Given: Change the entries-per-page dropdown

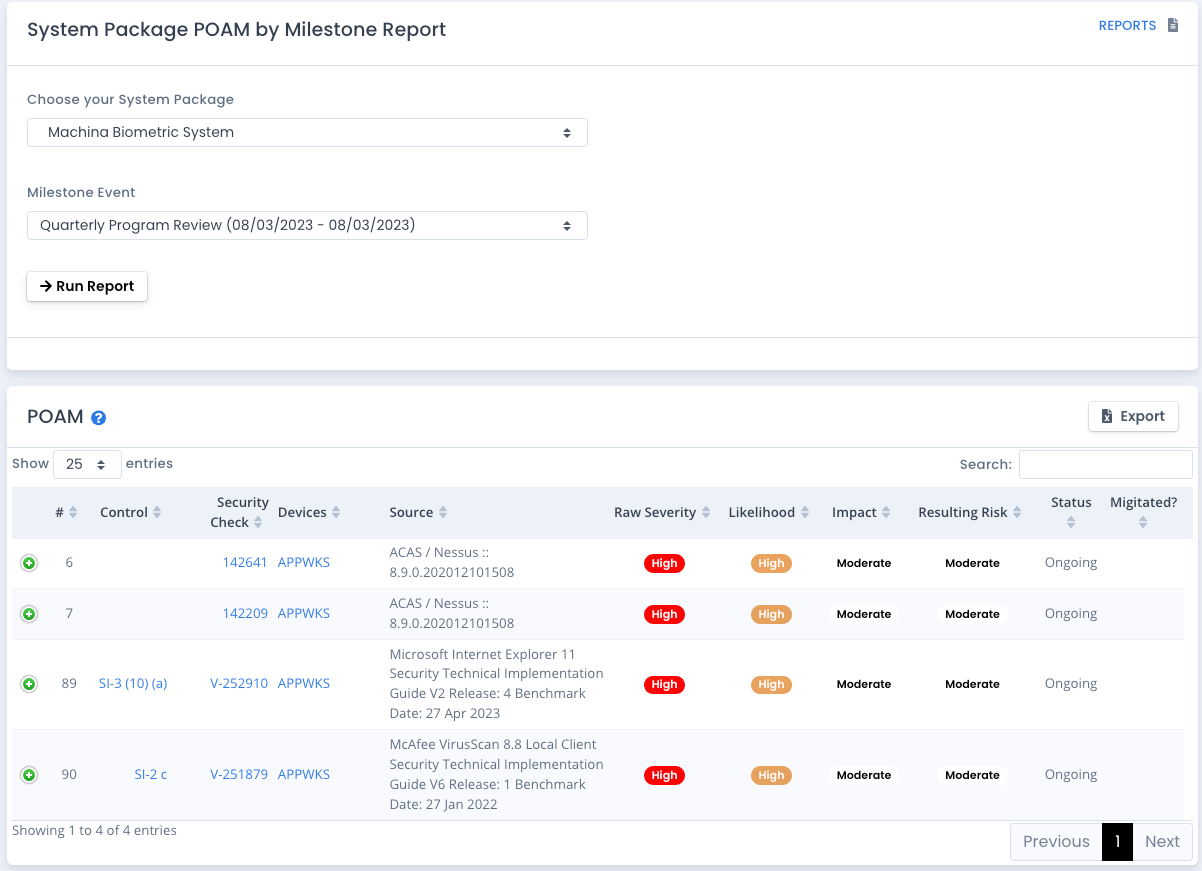Looking at the screenshot, I should point(87,464).
